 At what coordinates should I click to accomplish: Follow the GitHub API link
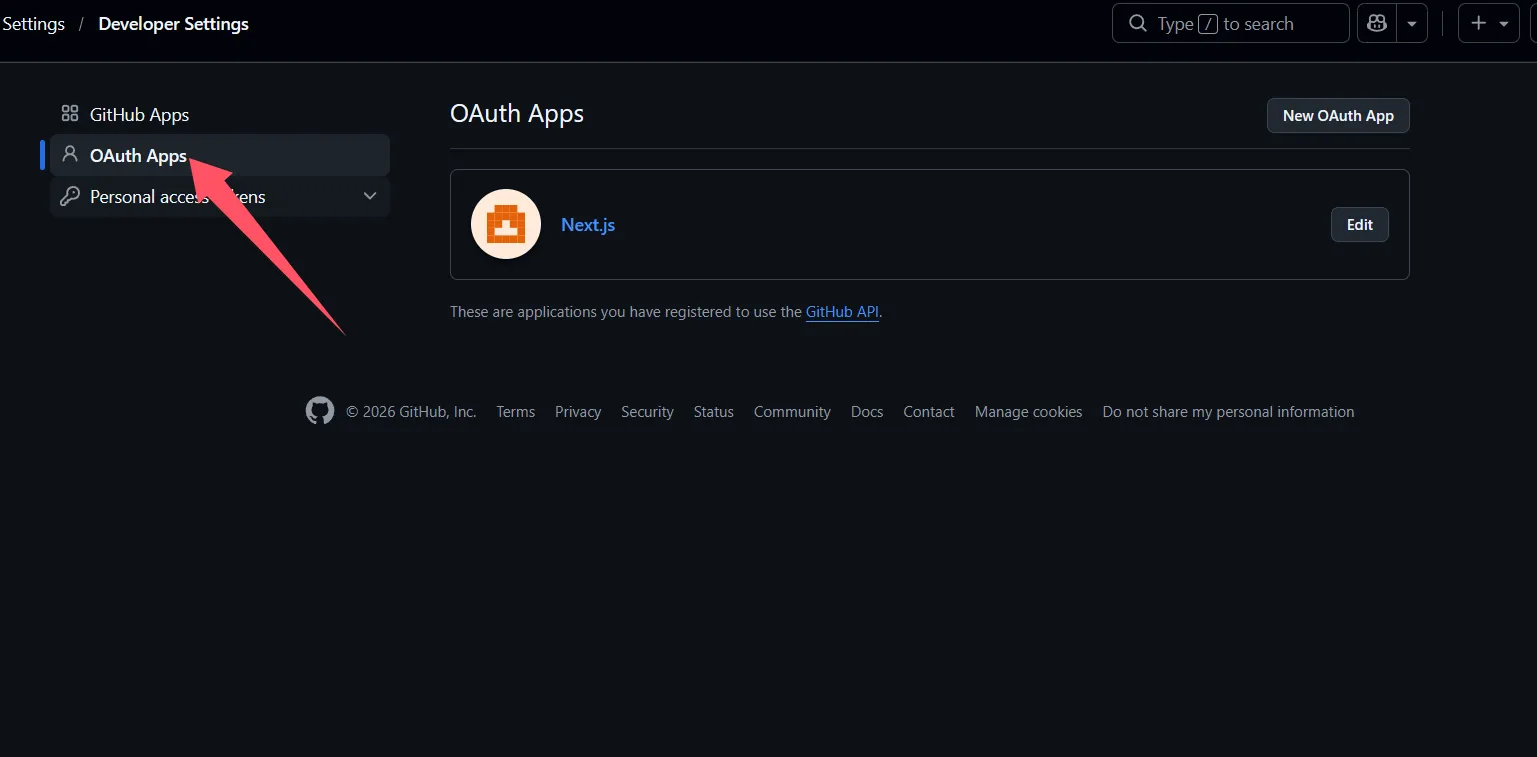[842, 312]
